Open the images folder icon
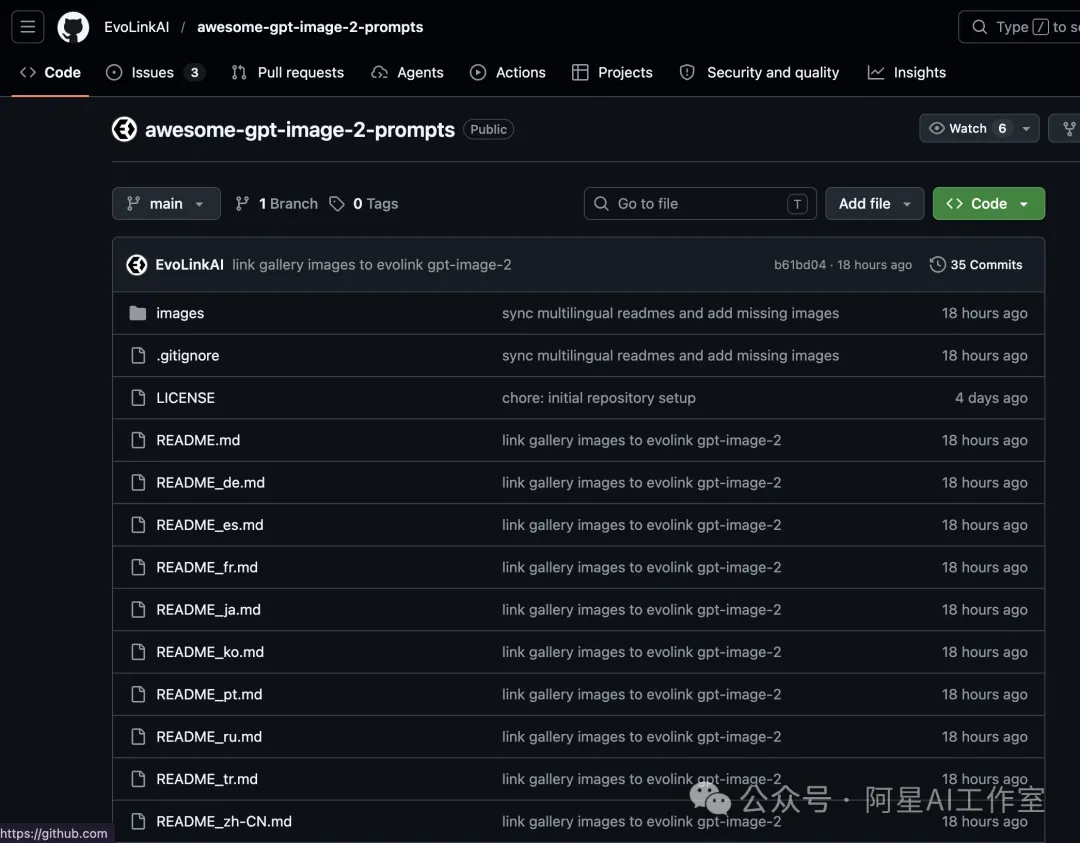The image size is (1080, 843). pos(138,314)
